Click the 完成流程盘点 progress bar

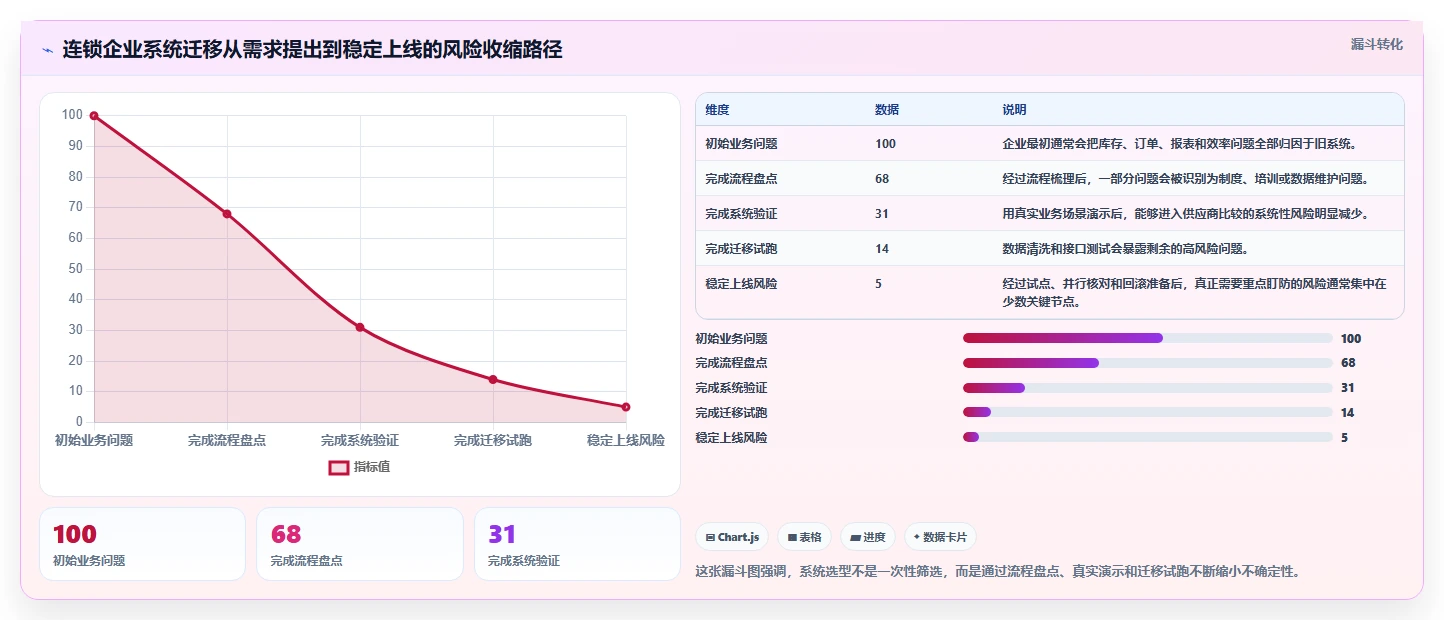click(1148, 363)
